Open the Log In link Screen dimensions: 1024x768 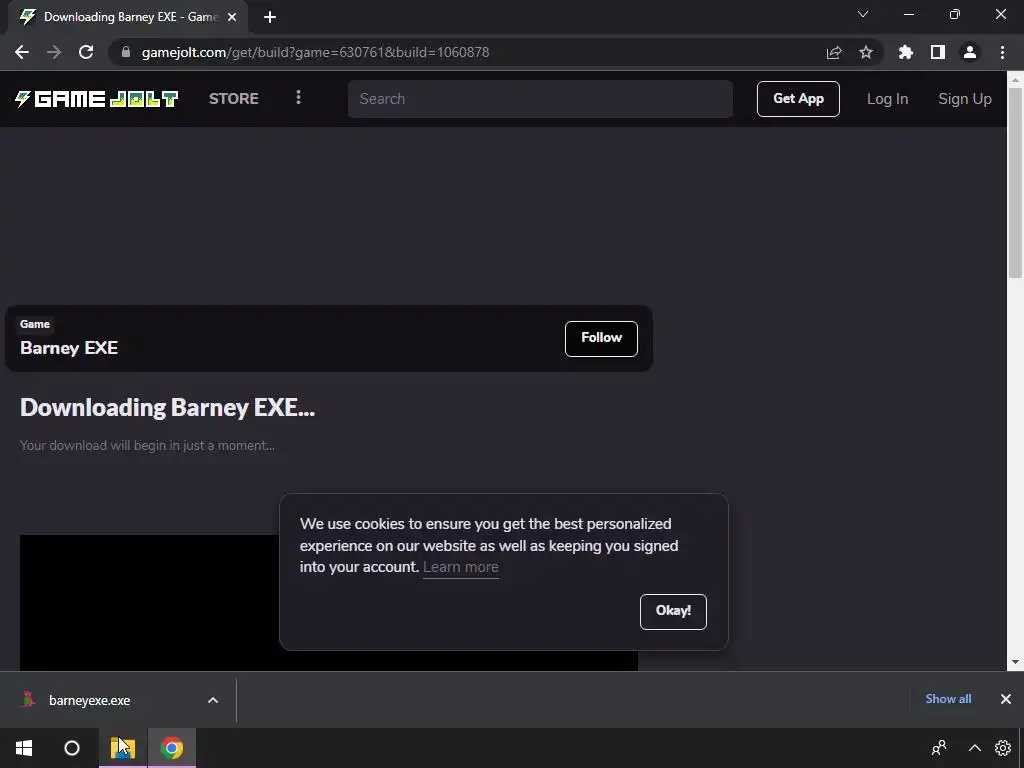[887, 99]
